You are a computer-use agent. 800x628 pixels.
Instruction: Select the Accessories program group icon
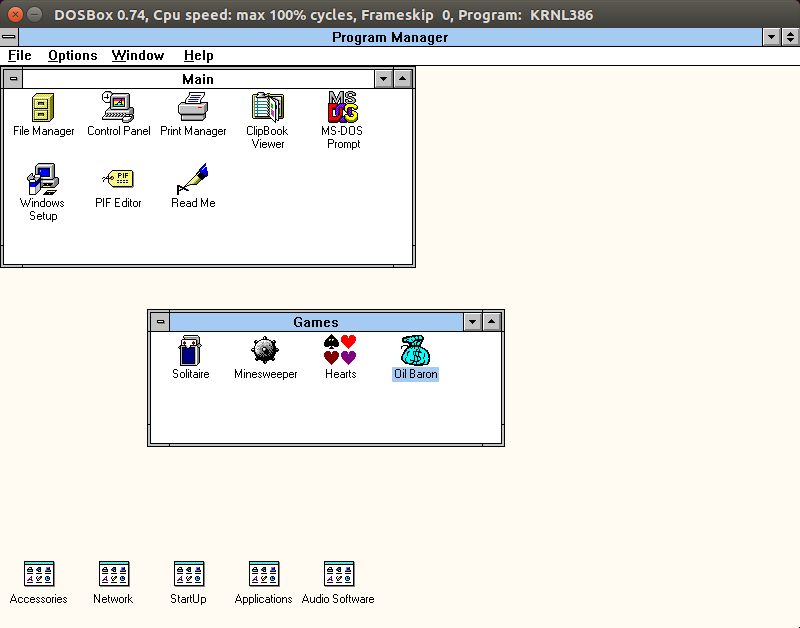(x=39, y=574)
